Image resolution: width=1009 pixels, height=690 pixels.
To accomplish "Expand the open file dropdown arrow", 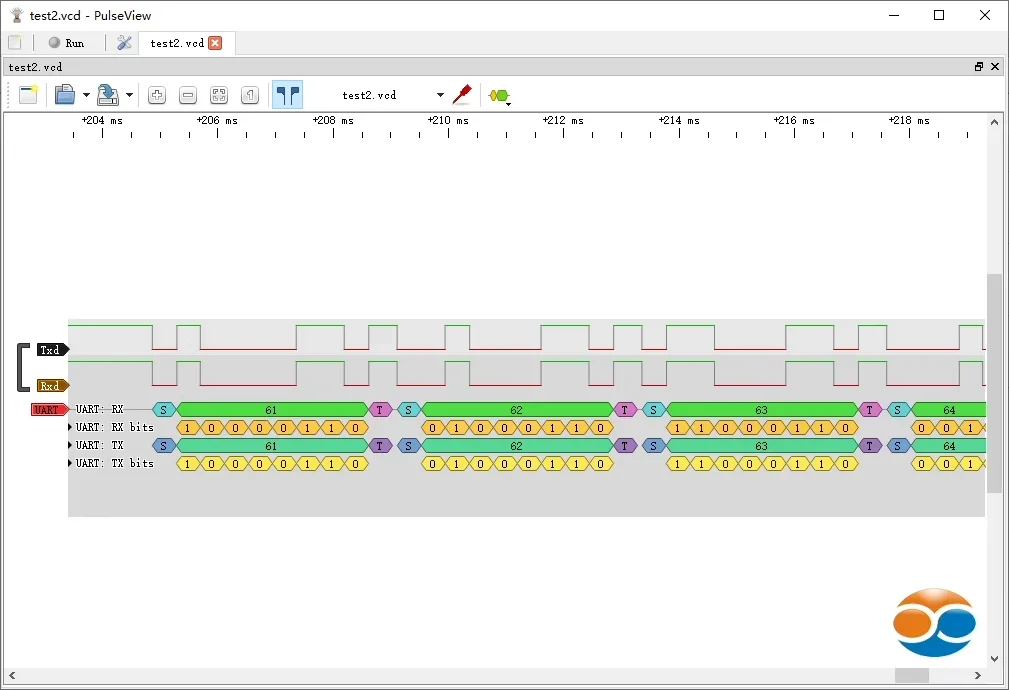I will point(86,95).
